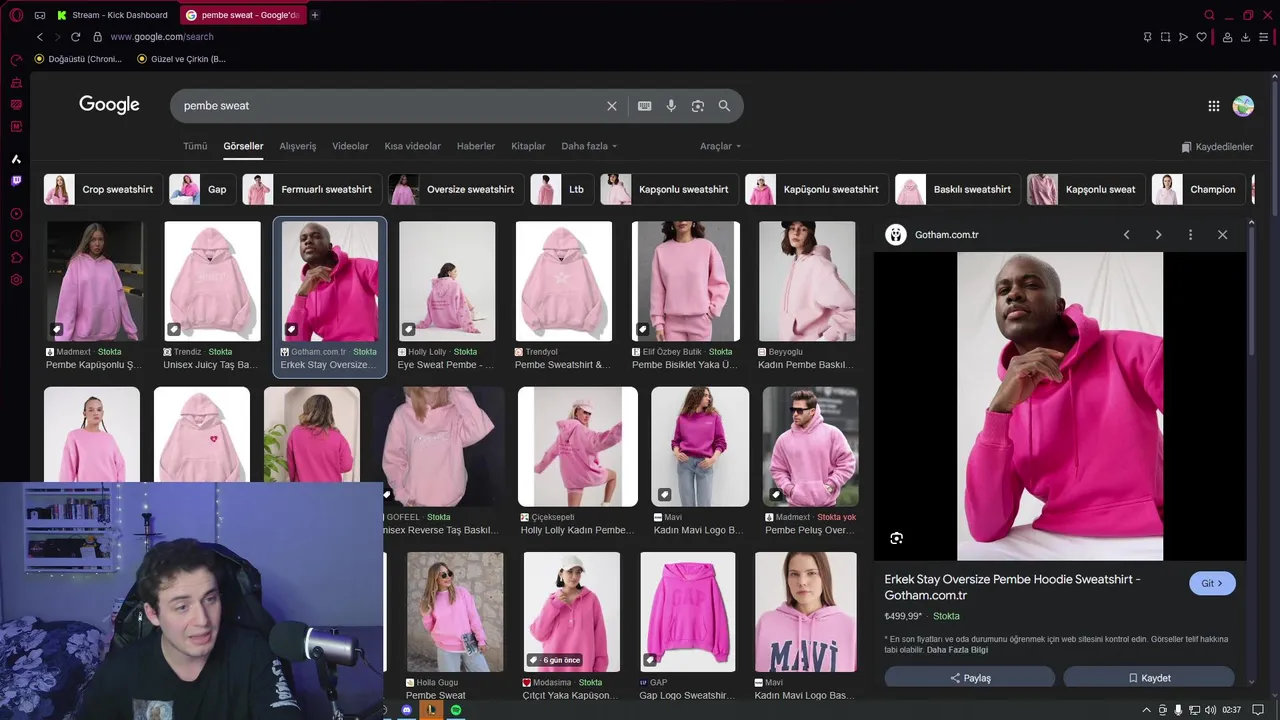Open Extensions cube in Opera sidebar
The image size is (1280, 720).
point(16,258)
